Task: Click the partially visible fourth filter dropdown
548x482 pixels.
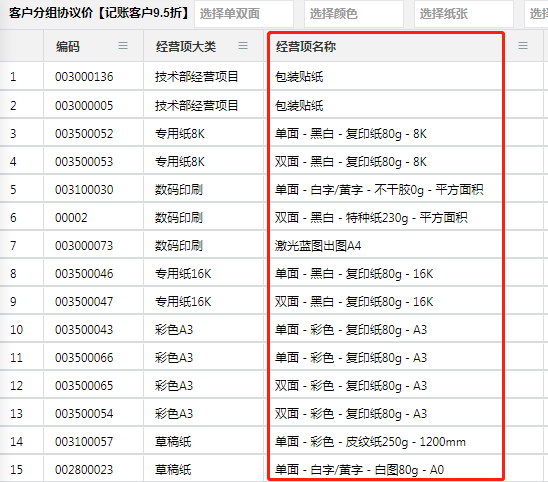Action: pyautogui.click(x=536, y=14)
